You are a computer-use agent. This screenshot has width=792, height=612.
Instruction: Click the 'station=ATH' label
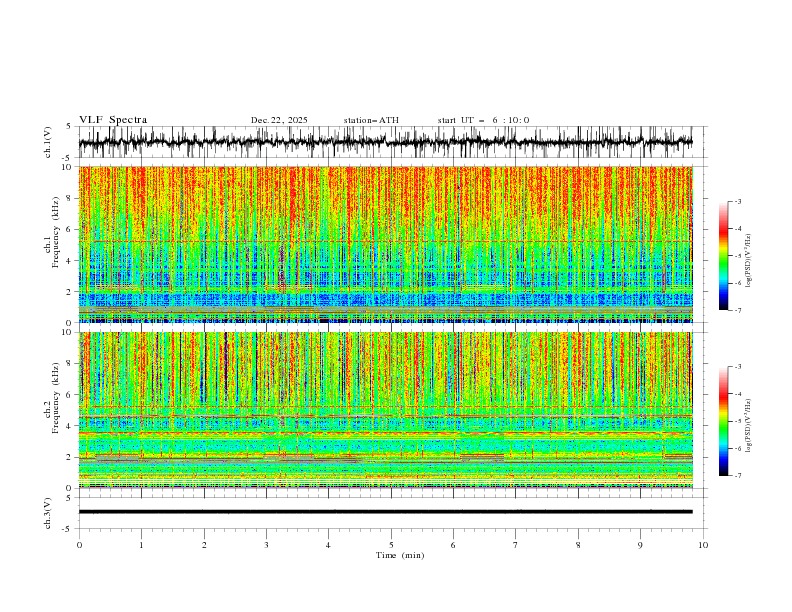[x=371, y=120]
